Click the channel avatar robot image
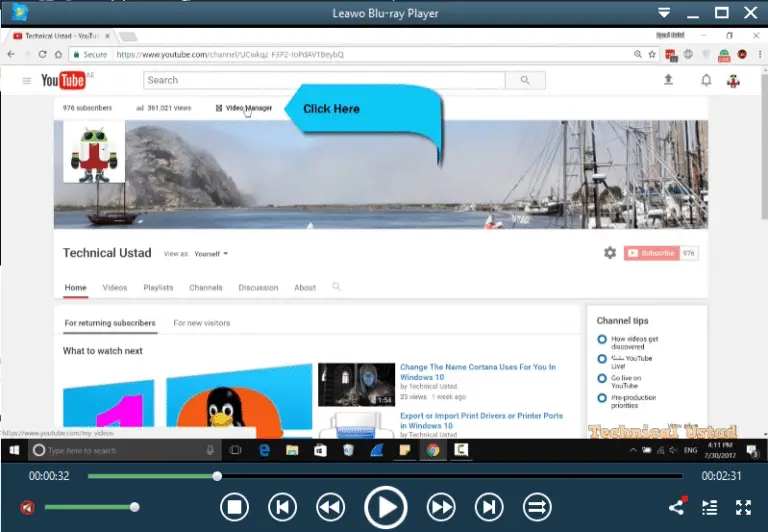The image size is (768, 532). [94, 152]
